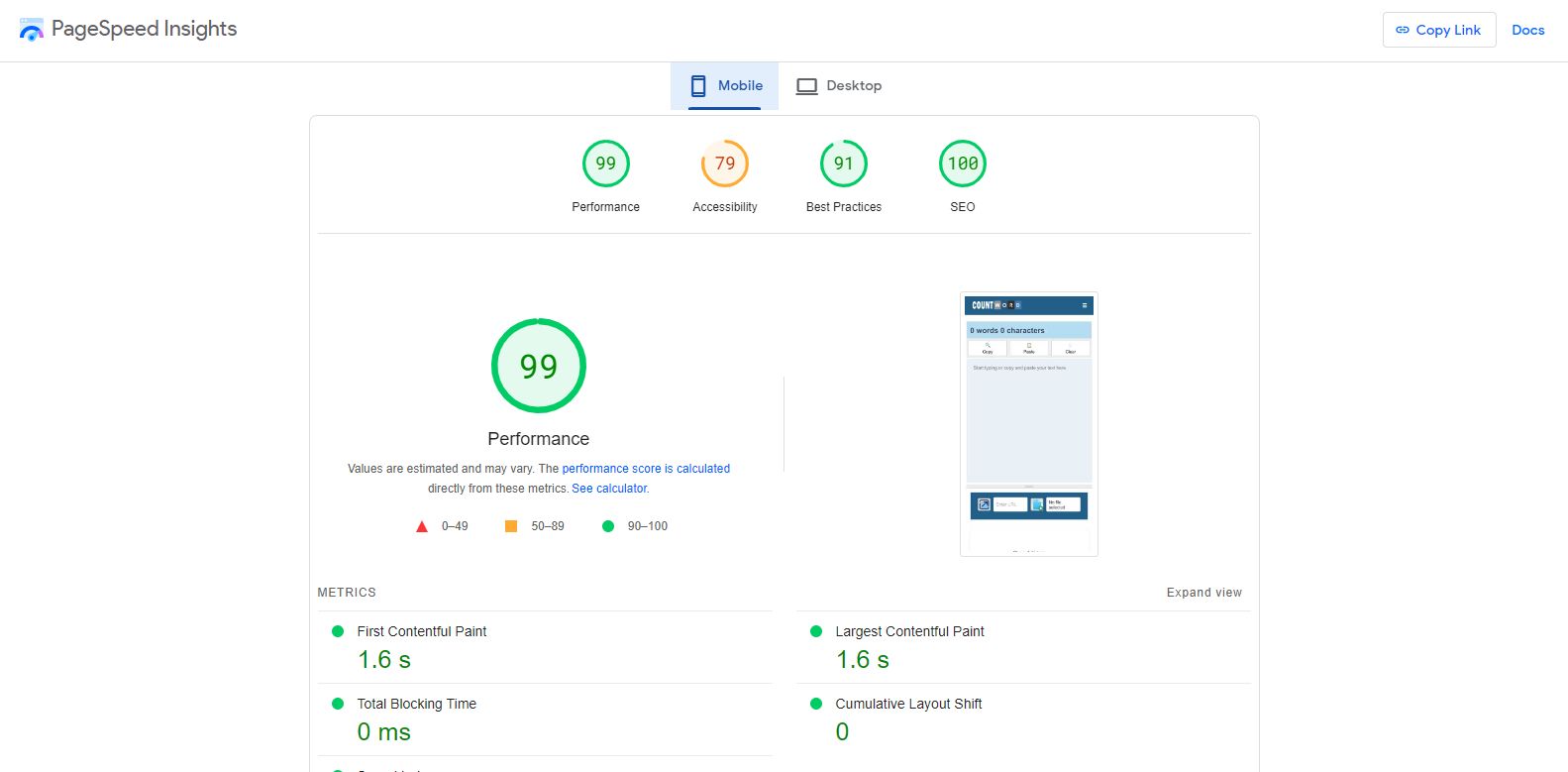Click the First Contentful Paint status dot
This screenshot has height=772, width=1568.
[x=338, y=631]
